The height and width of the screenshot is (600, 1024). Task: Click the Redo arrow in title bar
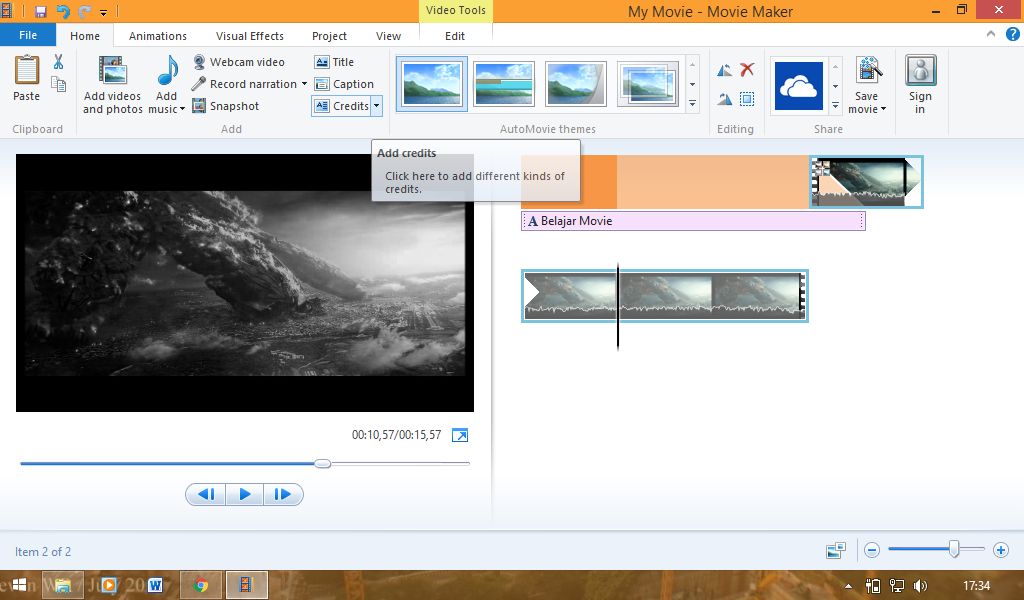(84, 11)
